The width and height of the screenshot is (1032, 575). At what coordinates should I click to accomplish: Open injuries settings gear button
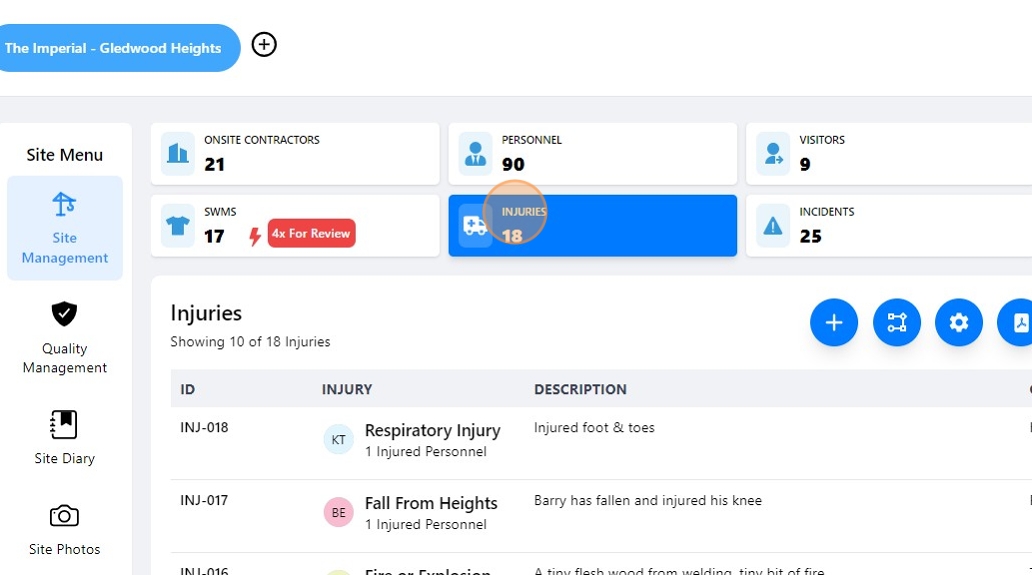pyautogui.click(x=959, y=323)
